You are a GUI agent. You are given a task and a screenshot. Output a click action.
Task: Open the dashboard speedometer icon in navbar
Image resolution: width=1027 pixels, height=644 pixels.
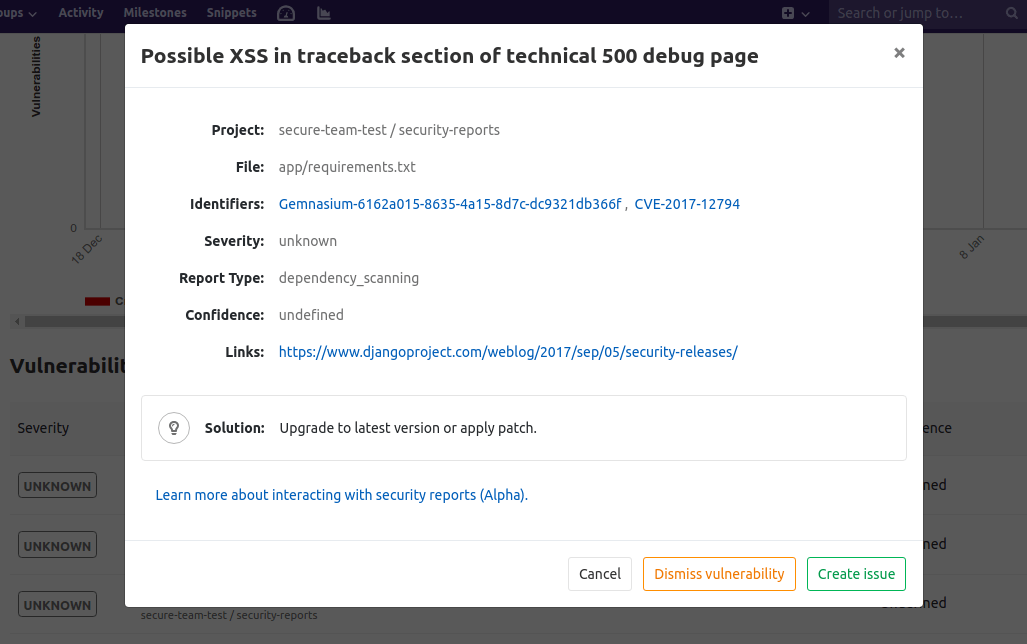(285, 13)
